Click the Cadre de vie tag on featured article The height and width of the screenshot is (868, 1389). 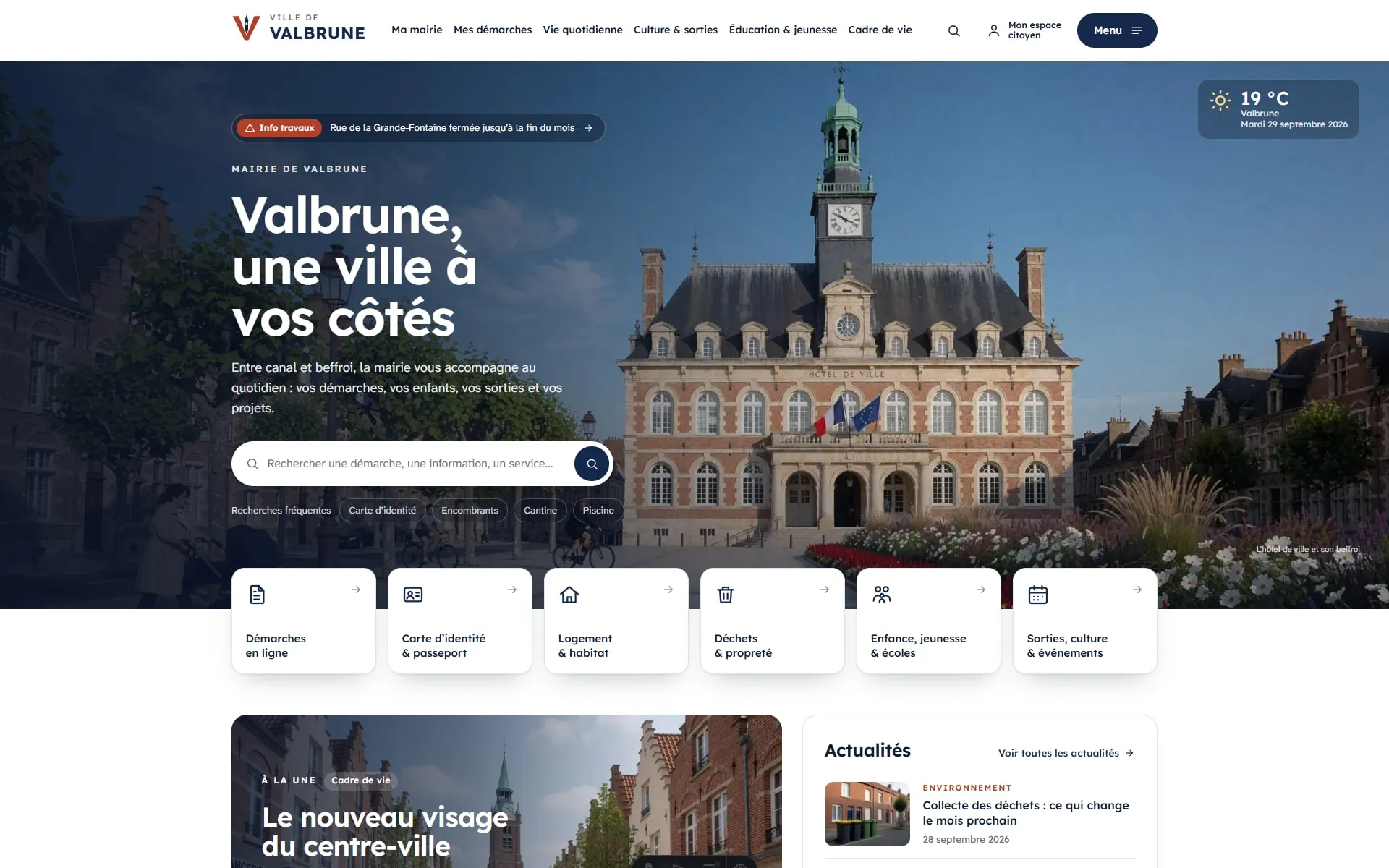coord(360,780)
